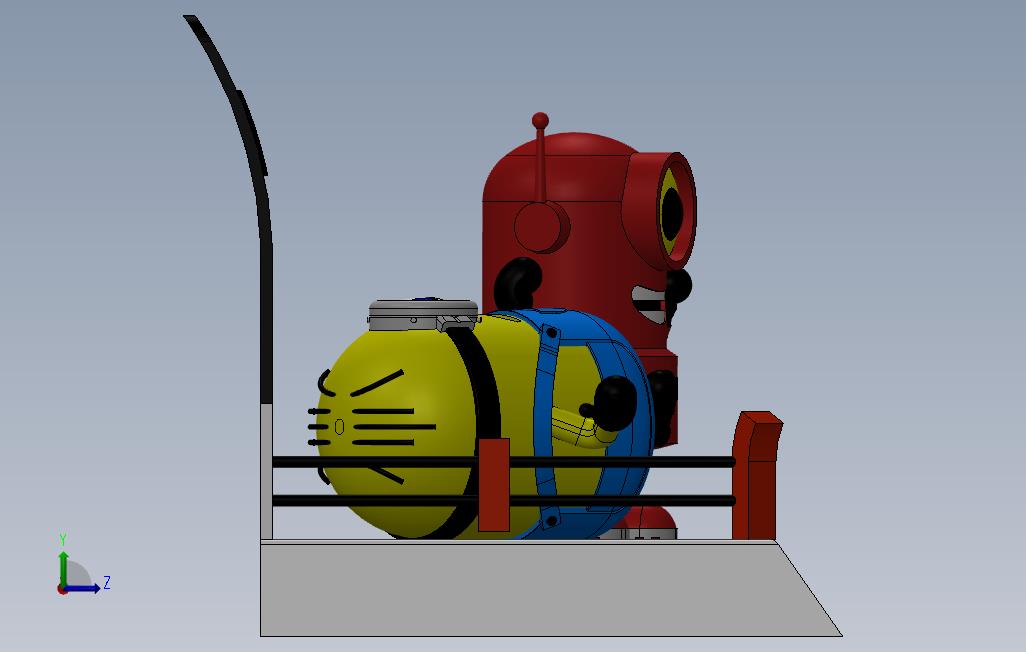Select the large red corner post at right
The image size is (1026, 652).
click(756, 476)
